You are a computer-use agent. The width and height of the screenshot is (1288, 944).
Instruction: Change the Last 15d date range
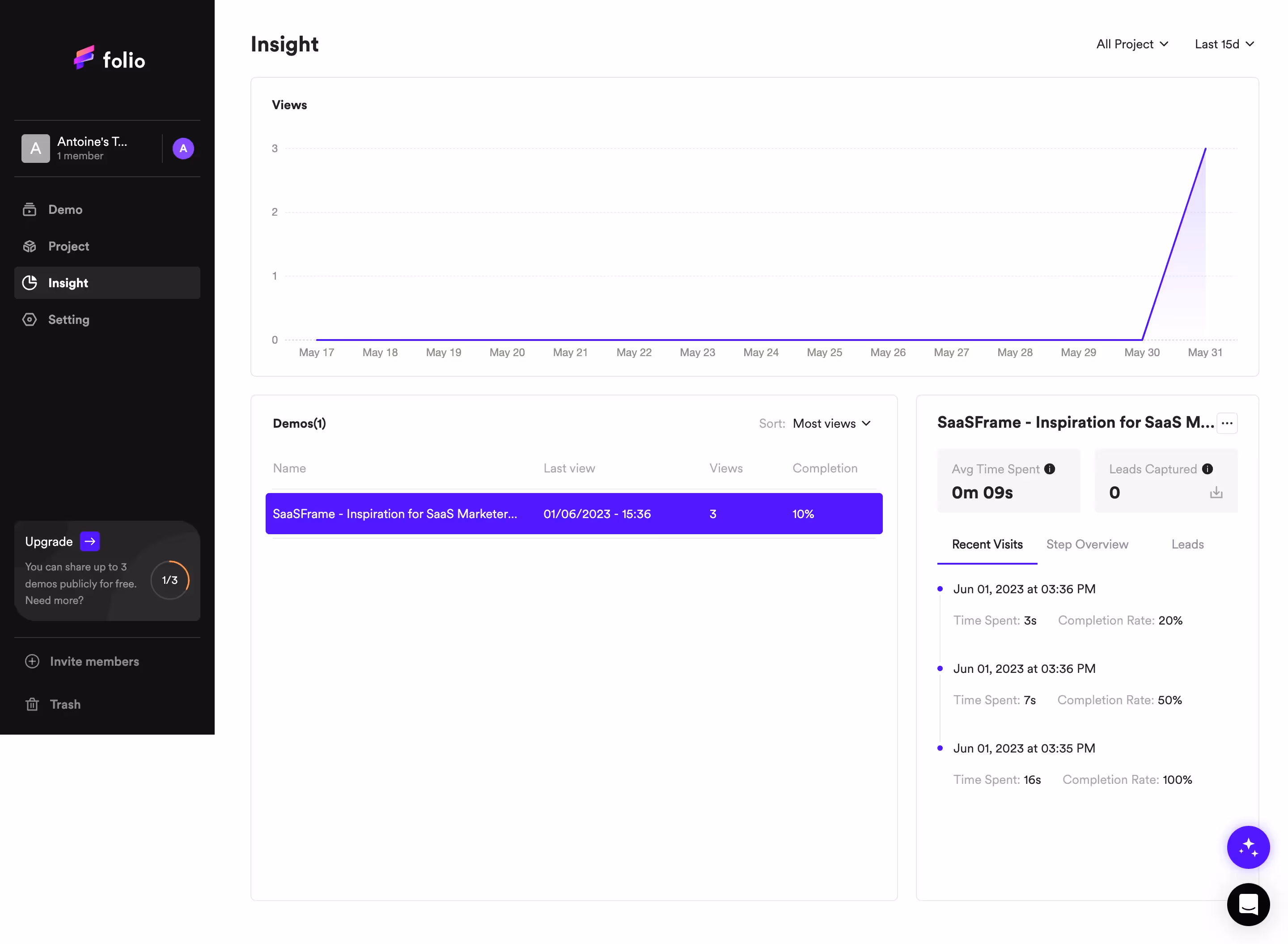tap(1224, 44)
